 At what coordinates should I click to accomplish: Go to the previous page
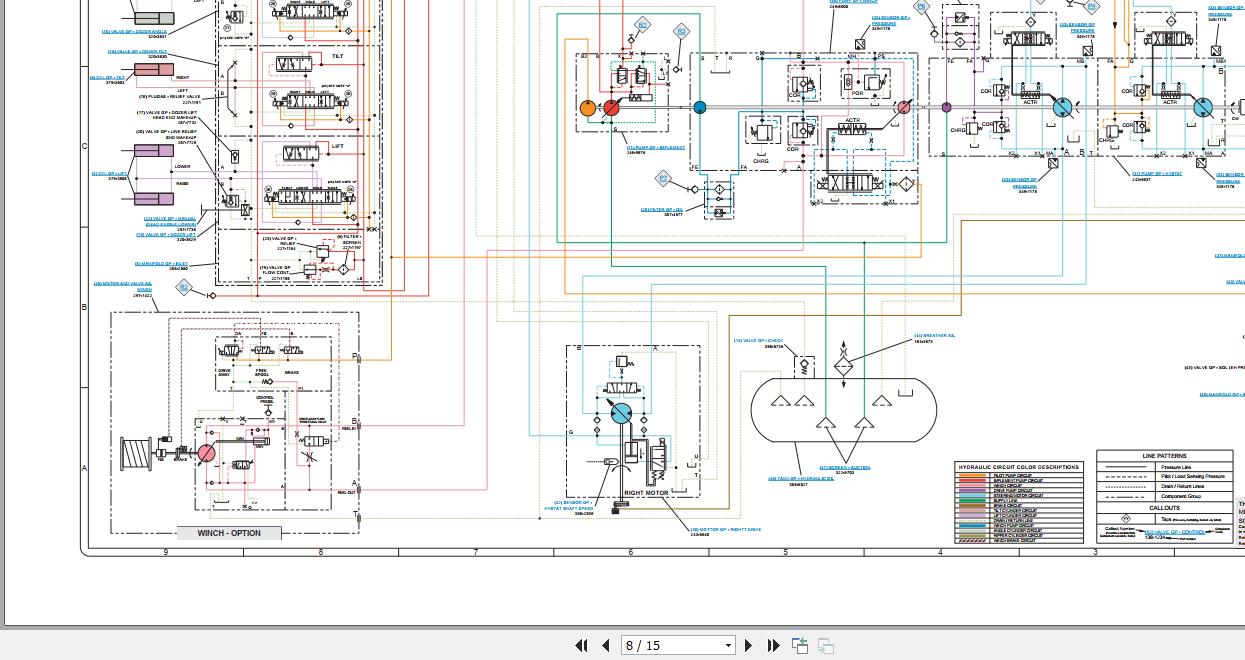(x=605, y=645)
